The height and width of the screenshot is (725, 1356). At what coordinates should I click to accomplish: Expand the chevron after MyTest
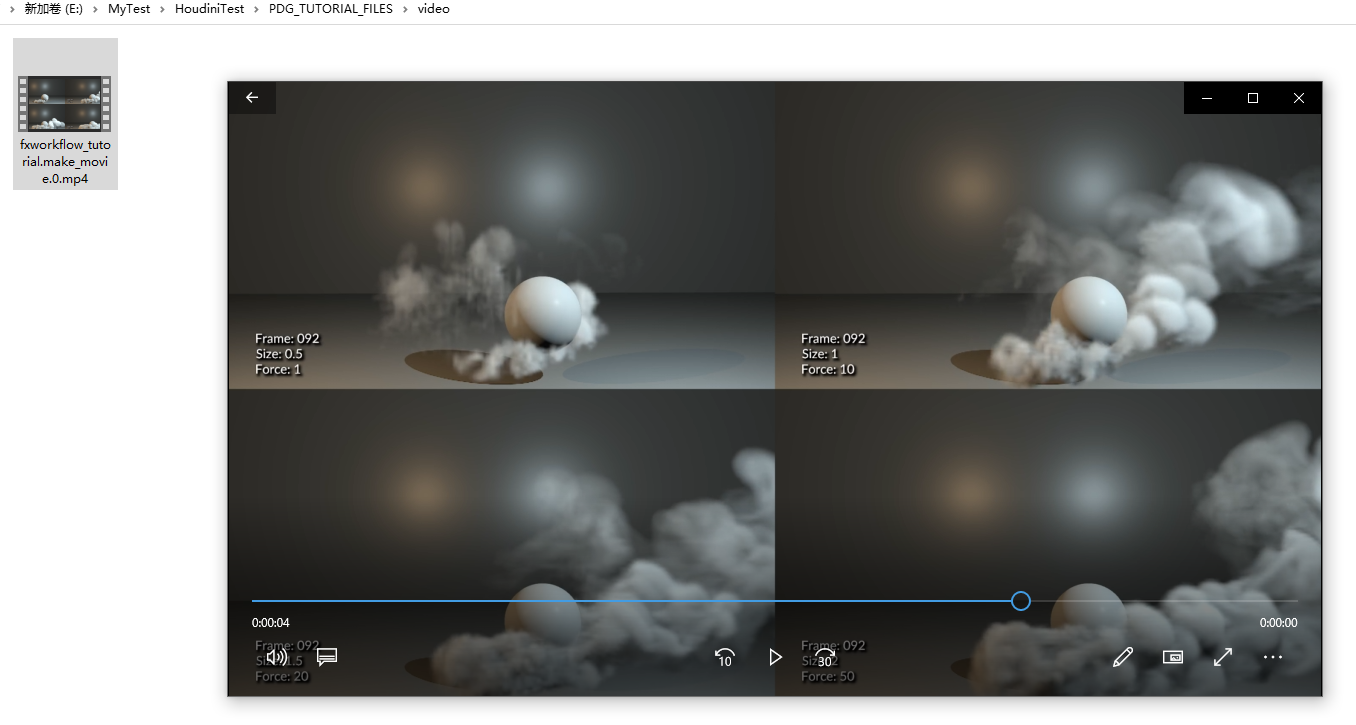click(162, 9)
